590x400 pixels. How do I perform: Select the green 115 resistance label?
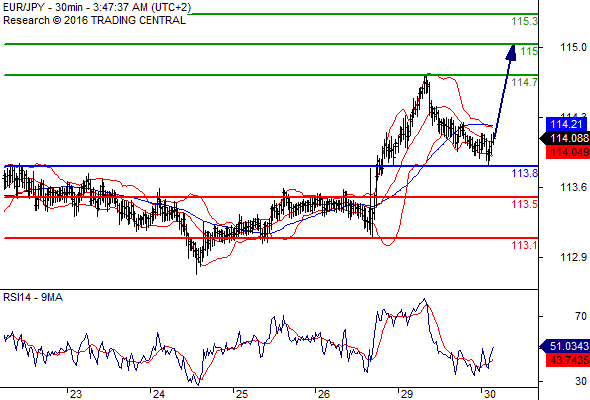[x=529, y=51]
